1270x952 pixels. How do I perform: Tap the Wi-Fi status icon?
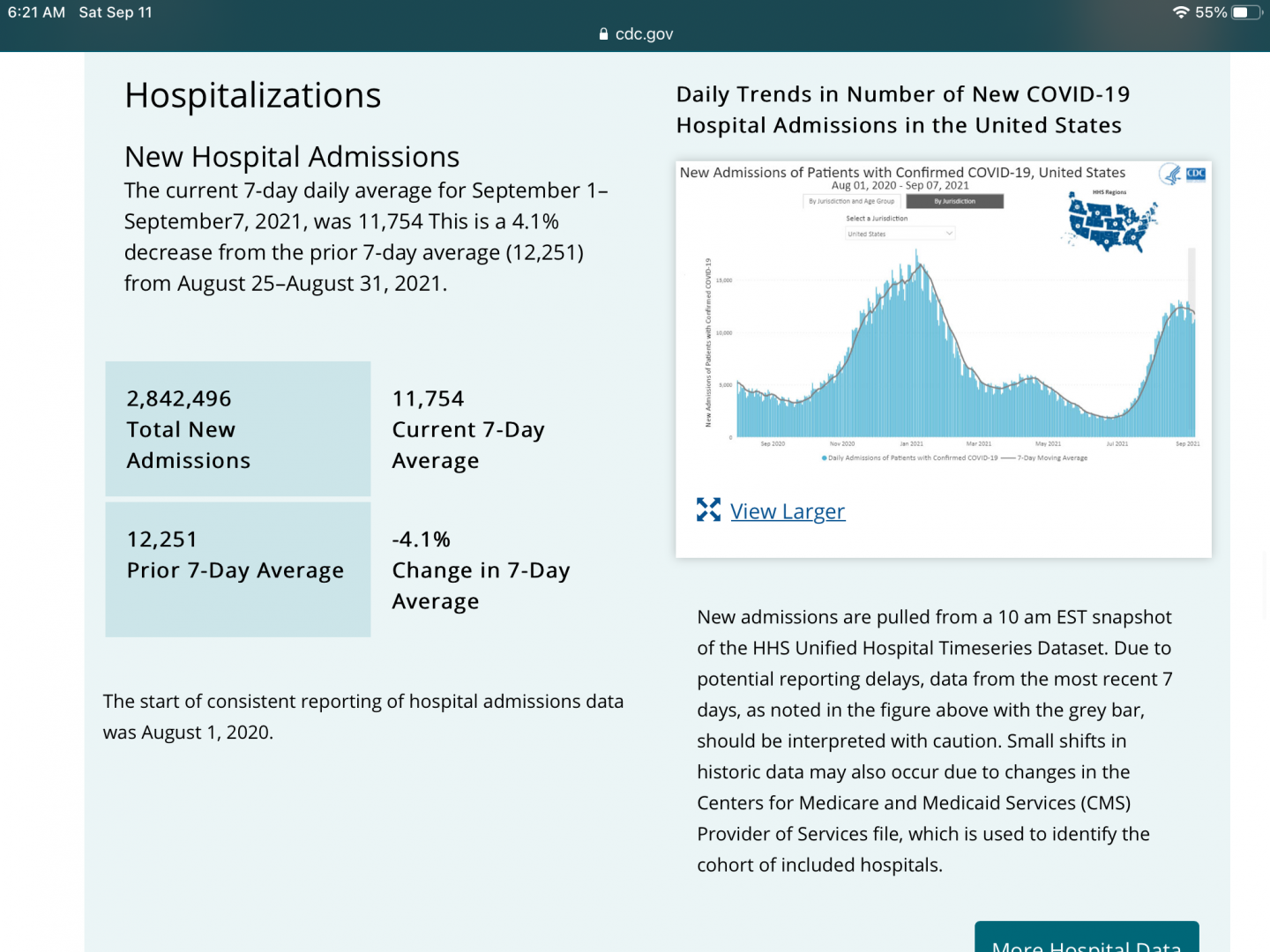coord(1181,12)
